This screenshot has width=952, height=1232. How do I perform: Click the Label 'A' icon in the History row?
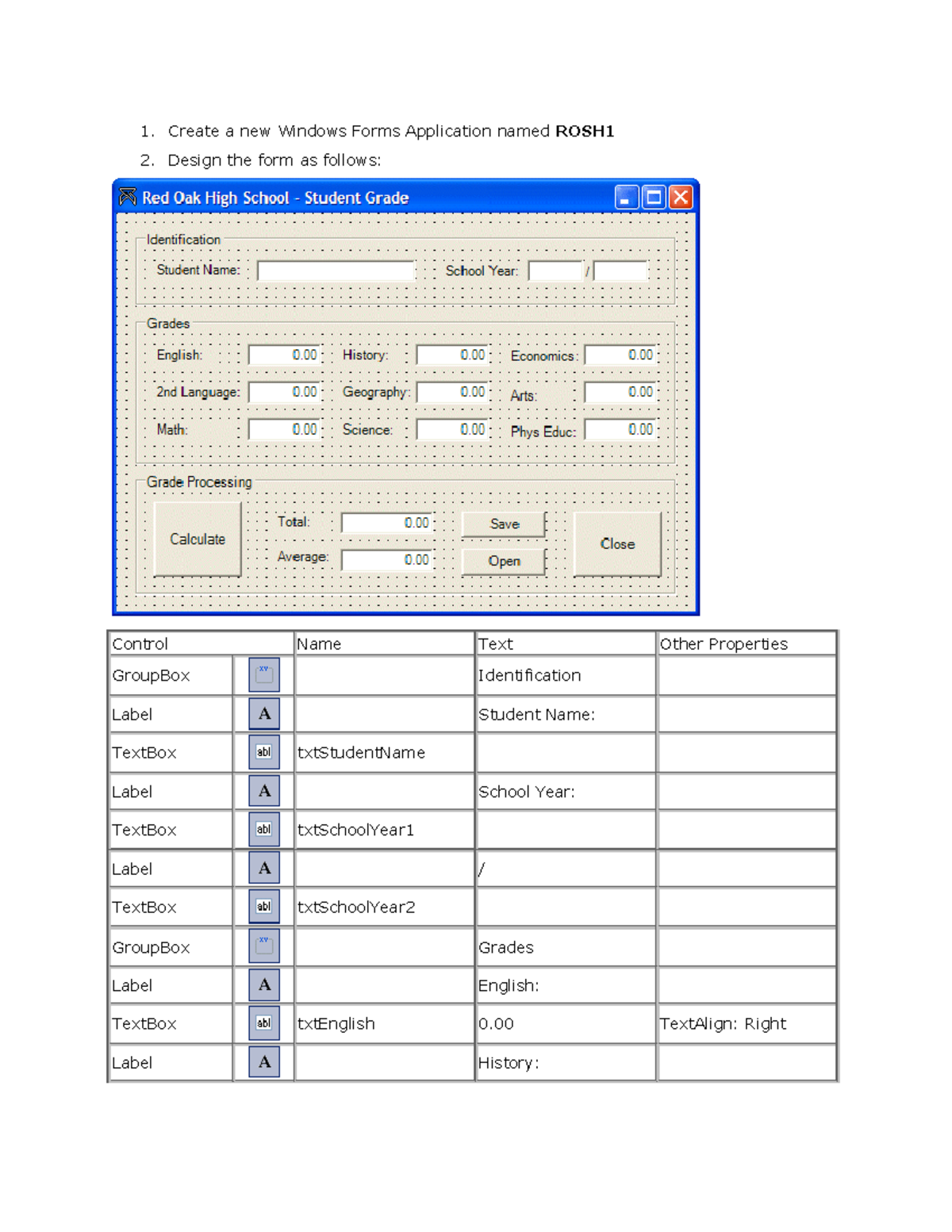pyautogui.click(x=263, y=1061)
